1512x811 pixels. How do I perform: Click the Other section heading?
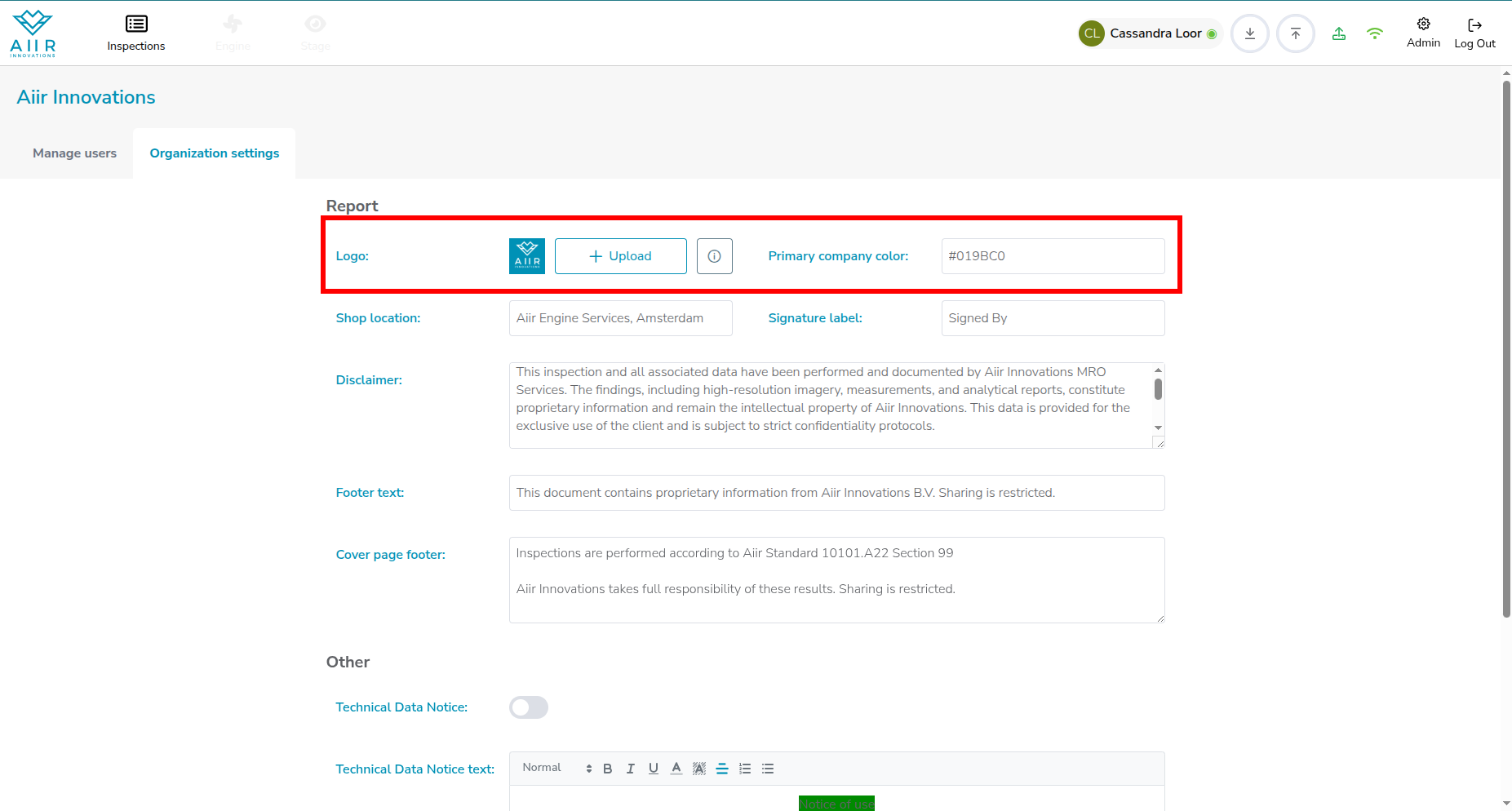348,662
